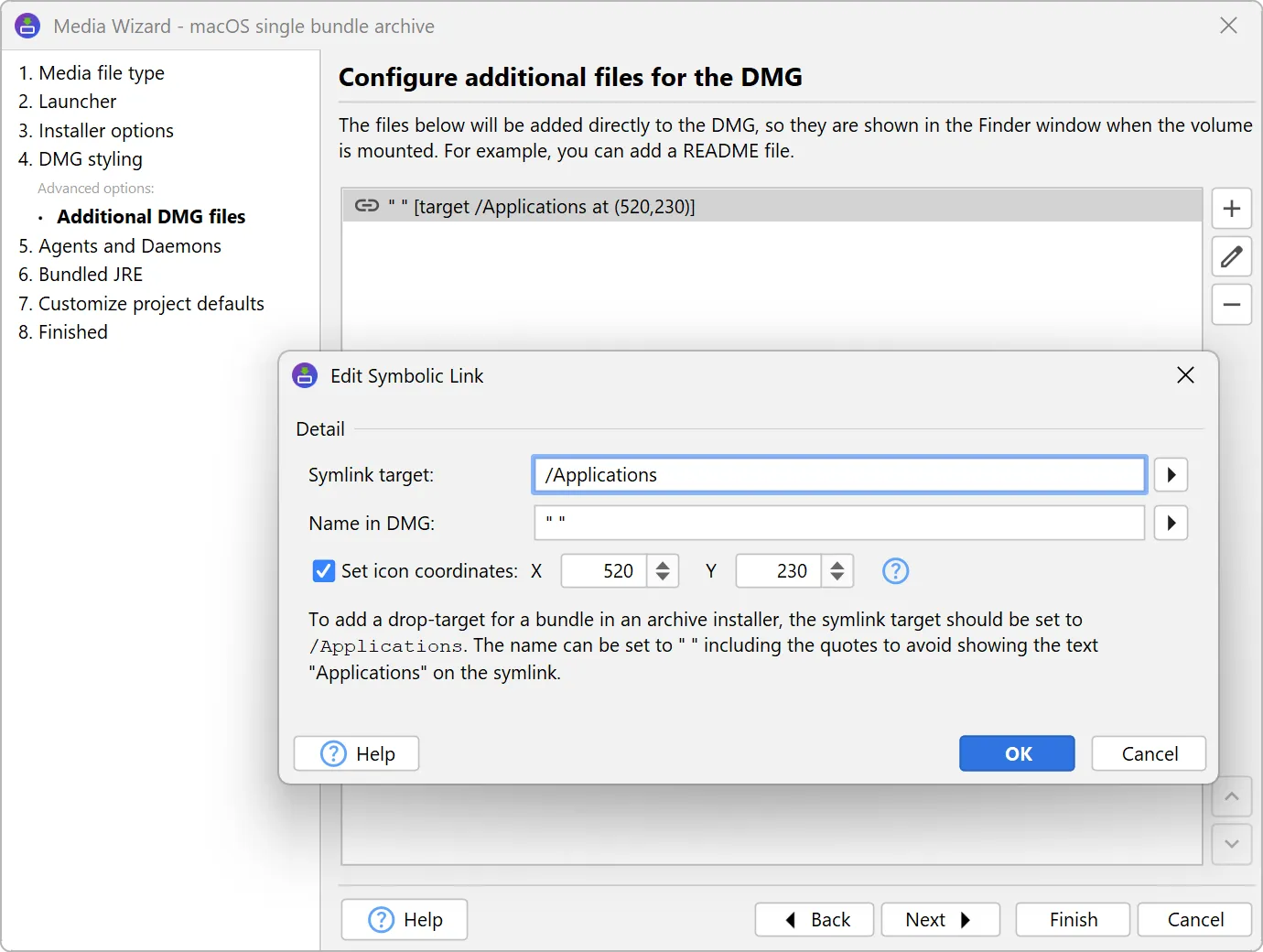Click the Symlink target text field

(837, 475)
